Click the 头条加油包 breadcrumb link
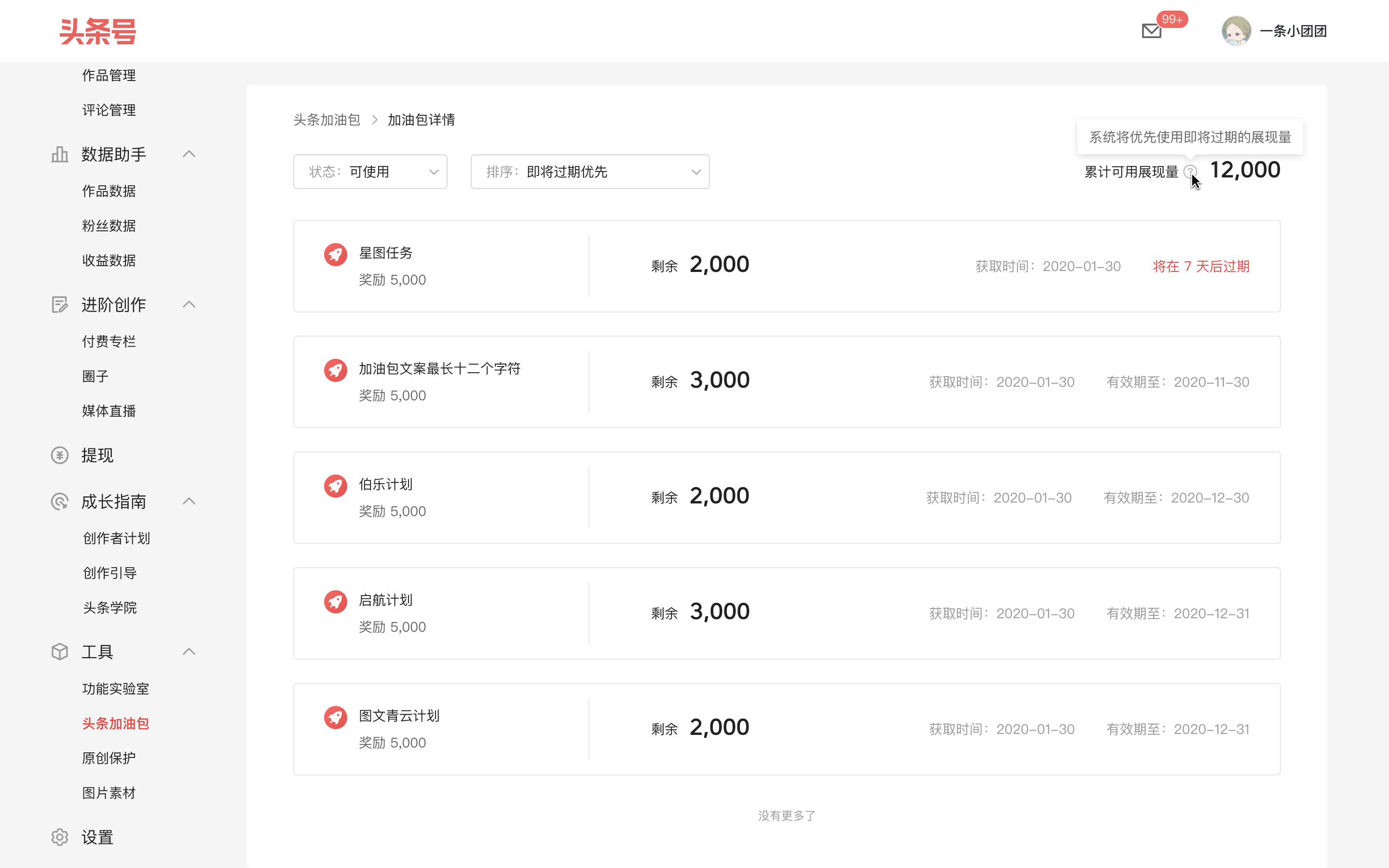1389x868 pixels. [327, 120]
